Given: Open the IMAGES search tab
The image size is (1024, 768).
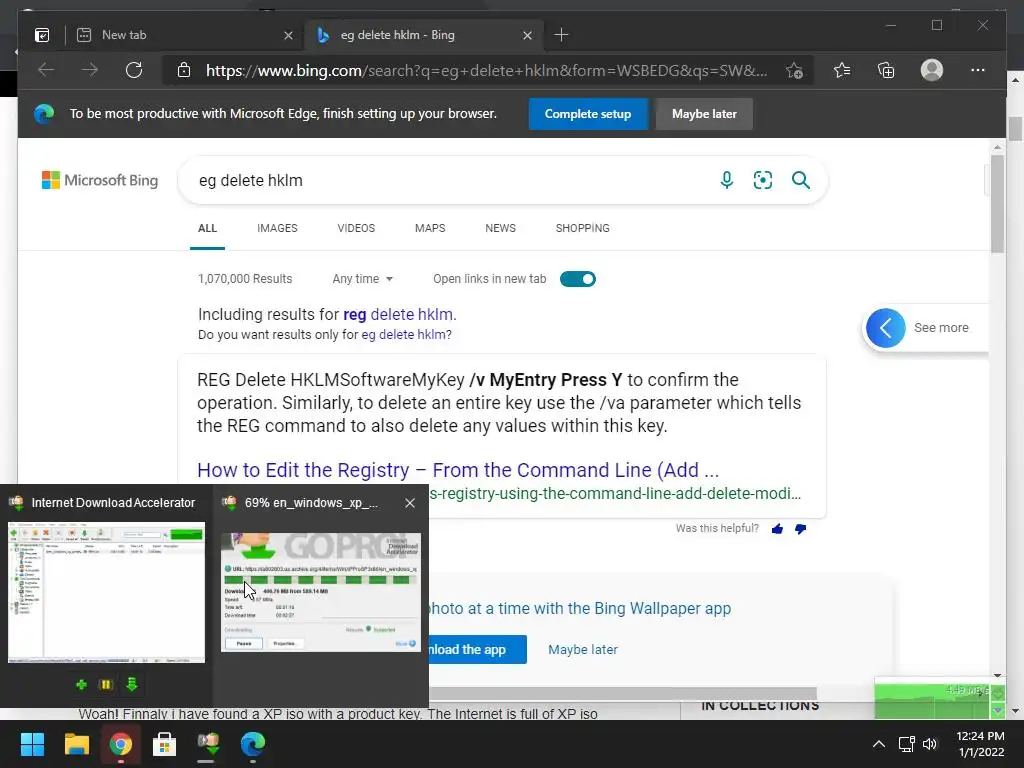Looking at the screenshot, I should pyautogui.click(x=277, y=228).
